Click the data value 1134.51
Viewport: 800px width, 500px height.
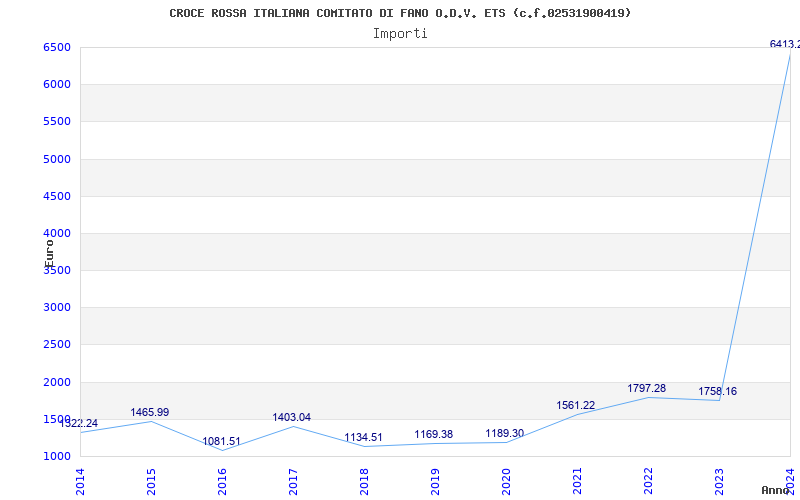(363, 437)
